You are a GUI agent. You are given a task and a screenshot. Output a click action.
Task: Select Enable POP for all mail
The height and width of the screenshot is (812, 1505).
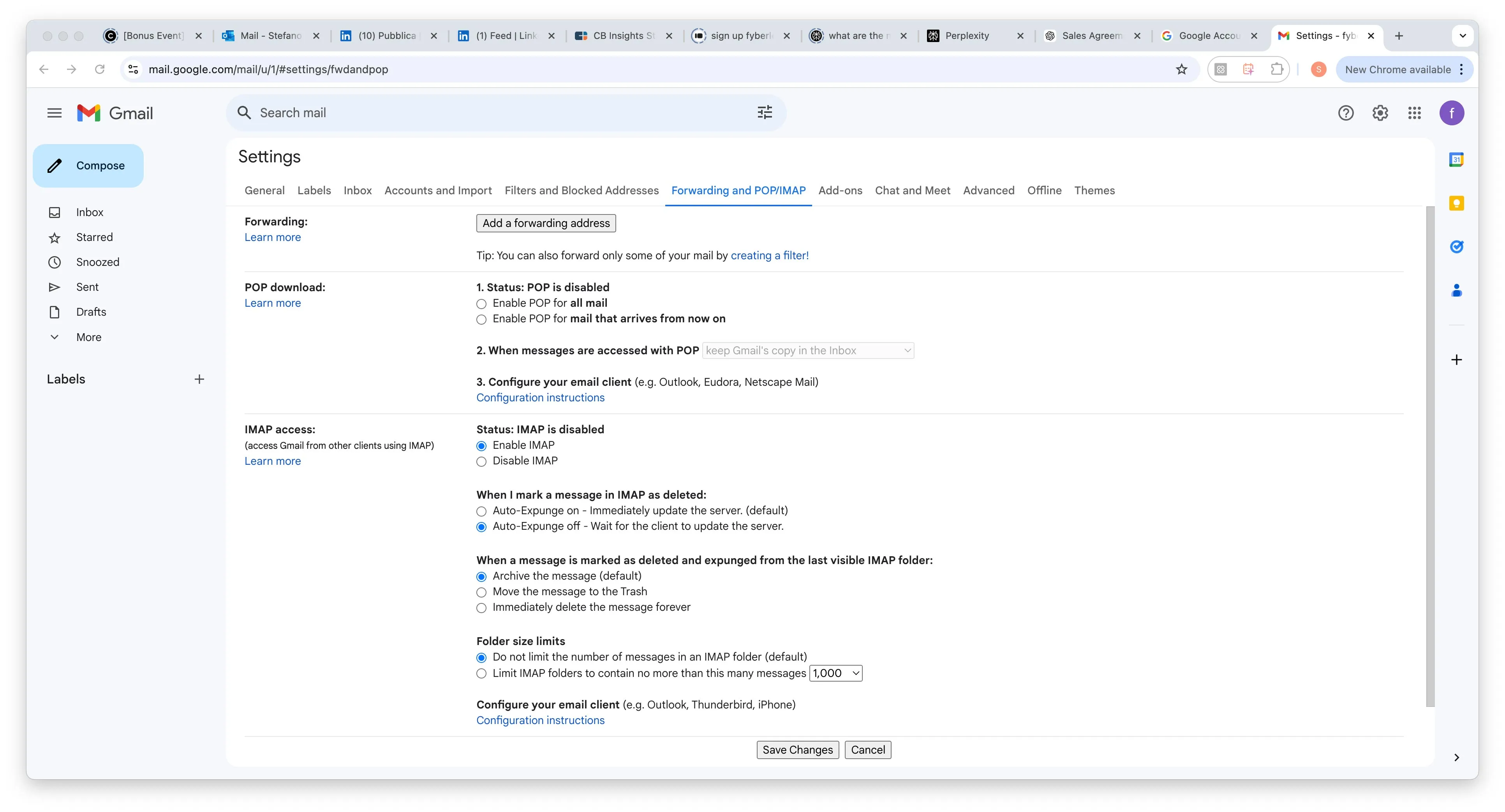tap(481, 304)
